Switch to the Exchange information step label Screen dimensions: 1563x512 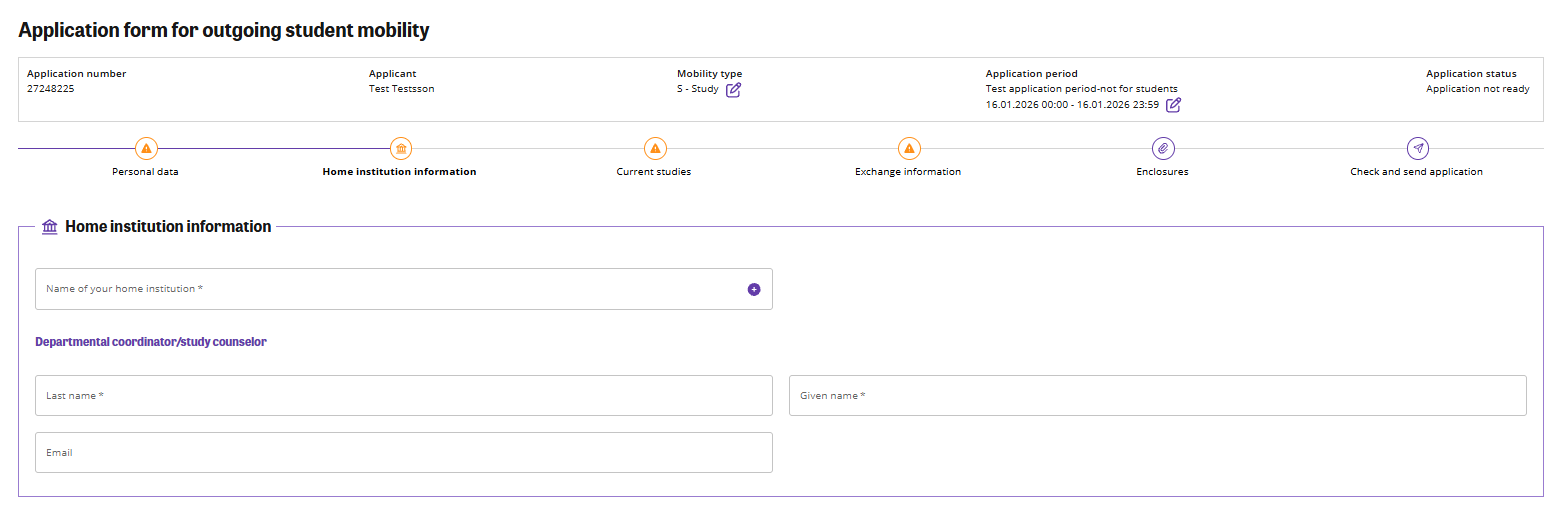pyautogui.click(x=908, y=172)
